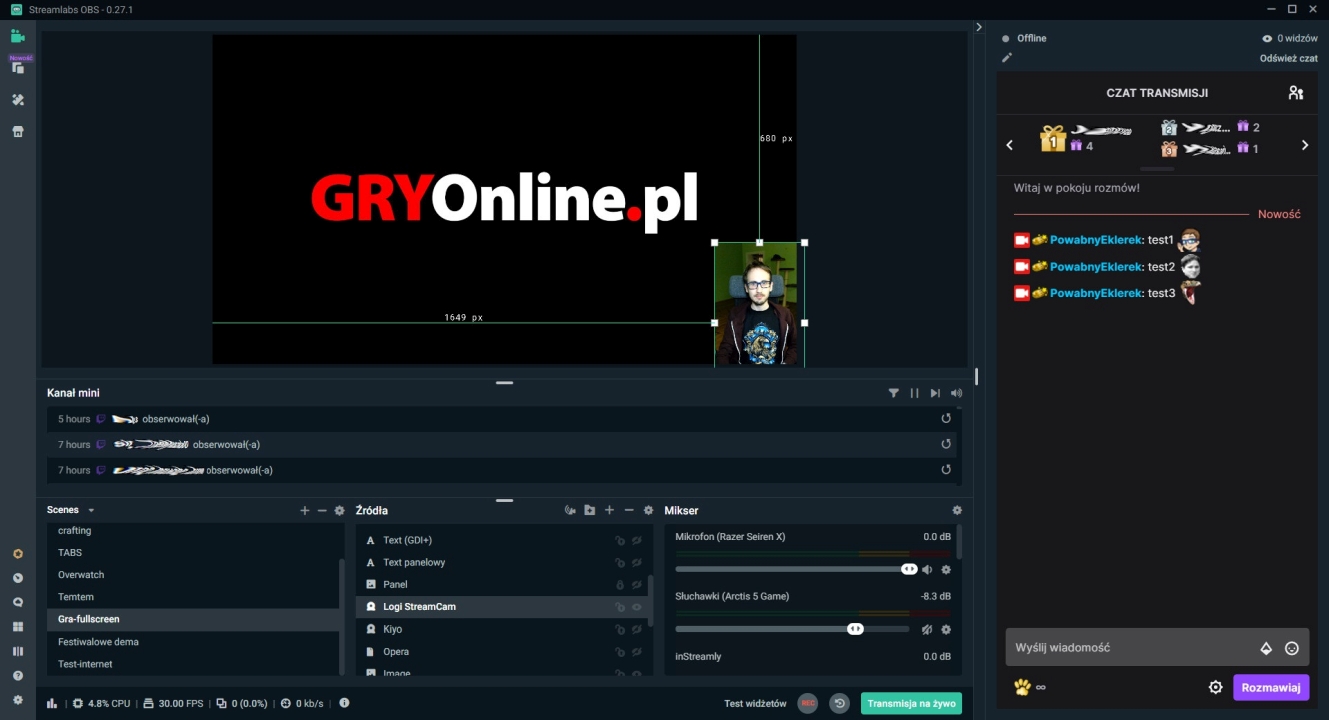Mute Kanał mini alert sounds
1329x720 pixels.
(956, 393)
